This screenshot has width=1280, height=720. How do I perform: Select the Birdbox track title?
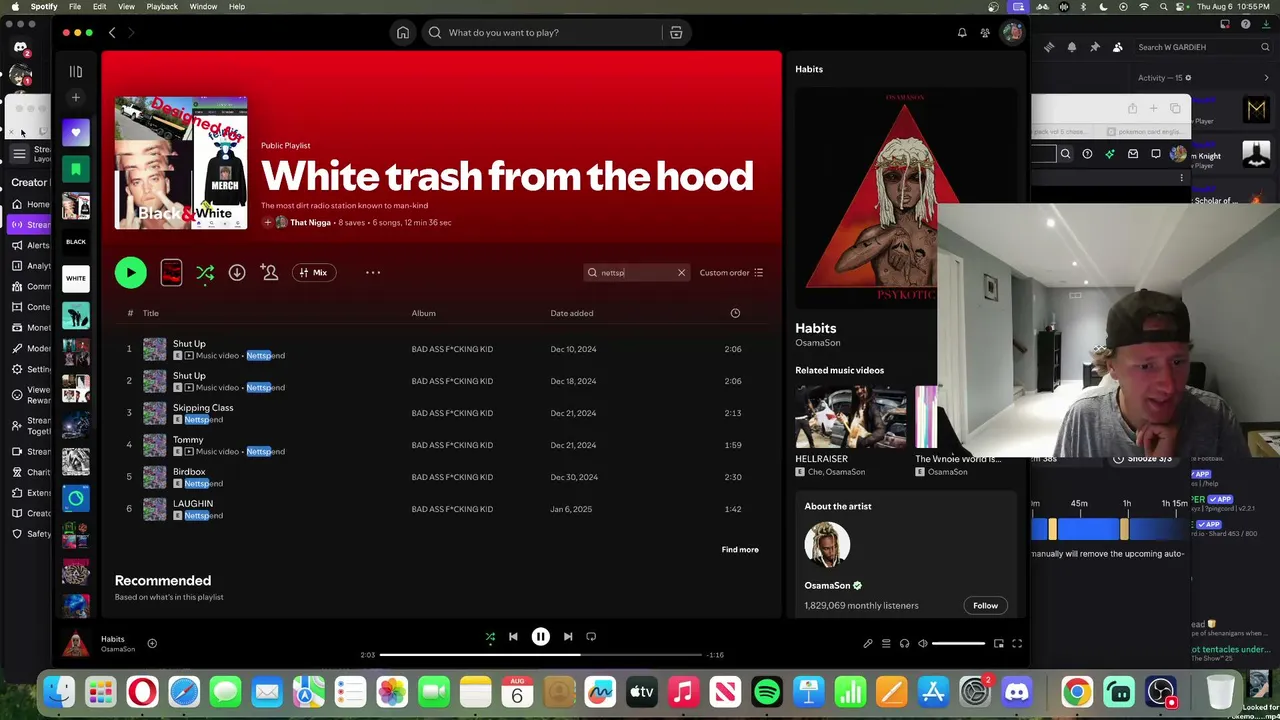[189, 472]
